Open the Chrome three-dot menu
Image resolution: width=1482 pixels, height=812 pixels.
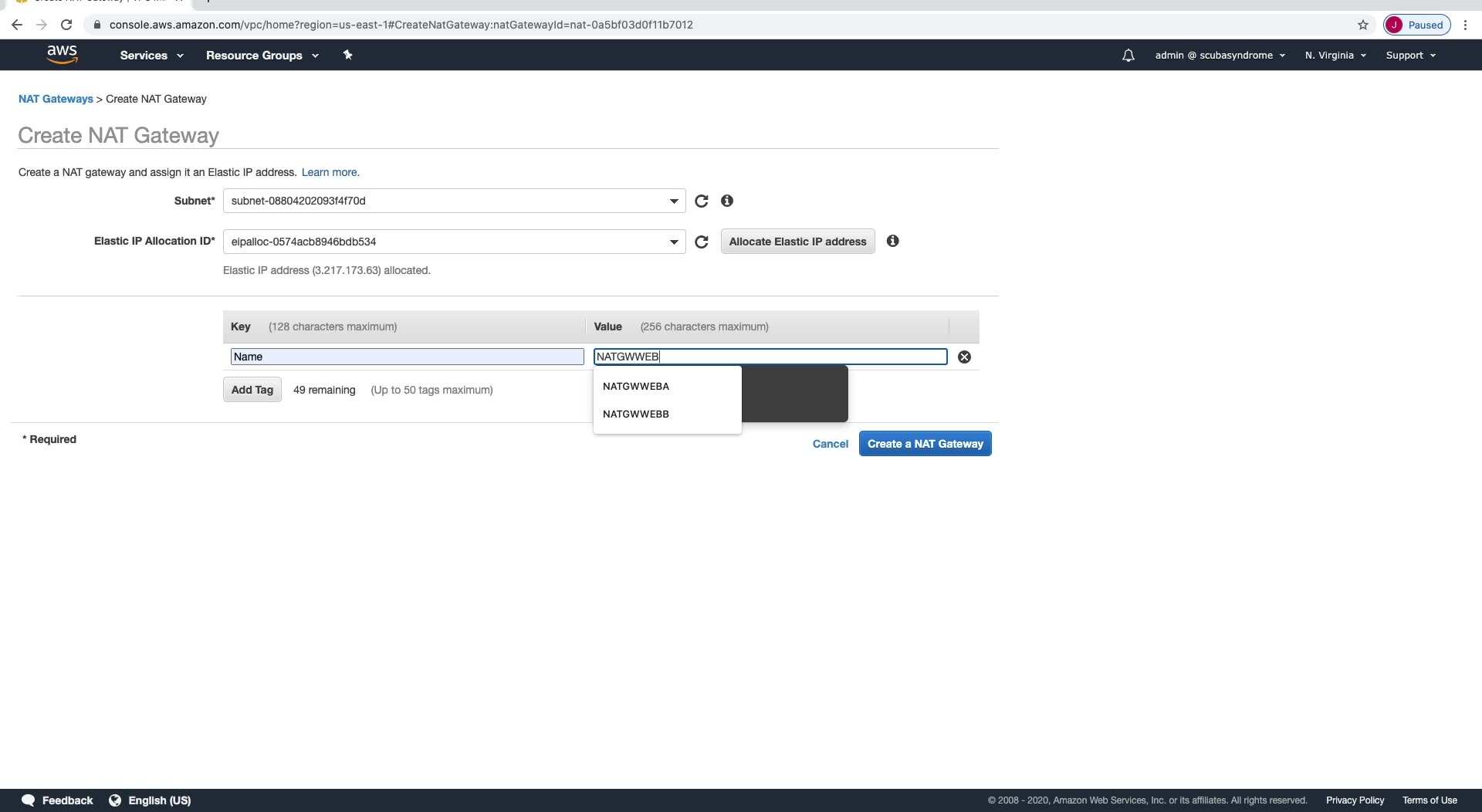(1465, 25)
